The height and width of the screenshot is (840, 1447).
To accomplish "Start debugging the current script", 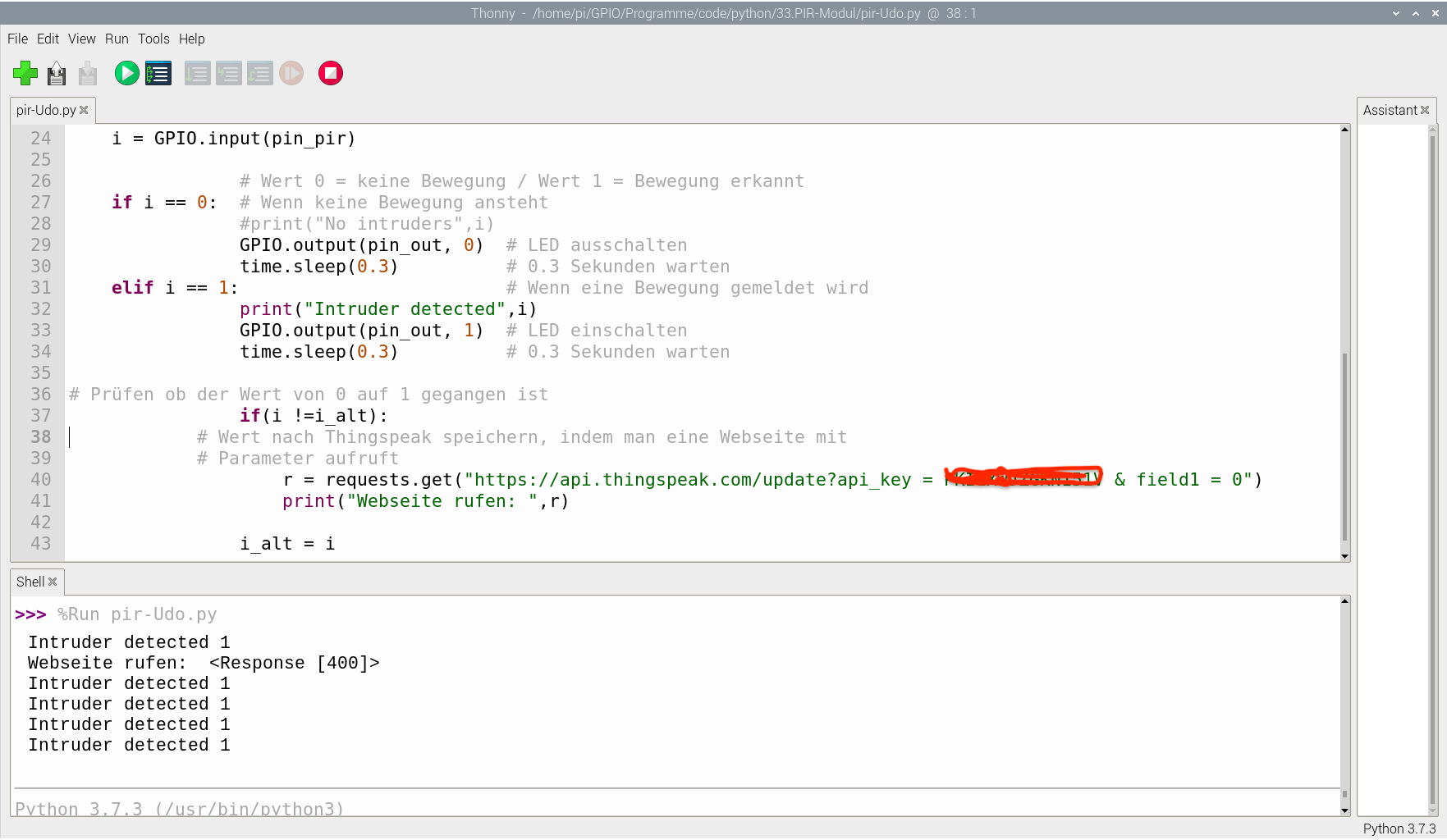I will (x=158, y=74).
